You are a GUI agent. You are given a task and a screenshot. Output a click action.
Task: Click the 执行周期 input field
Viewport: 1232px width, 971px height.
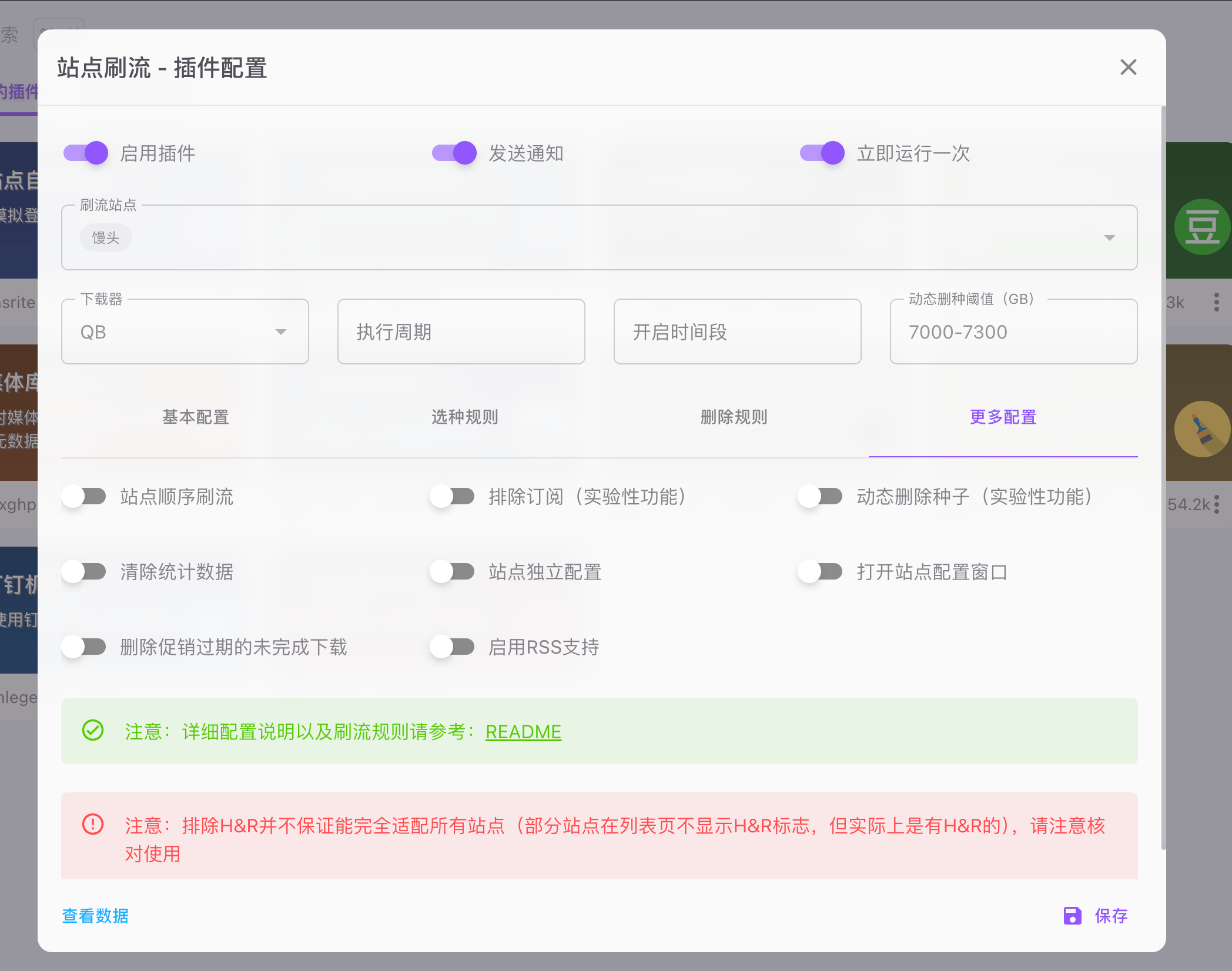461,332
